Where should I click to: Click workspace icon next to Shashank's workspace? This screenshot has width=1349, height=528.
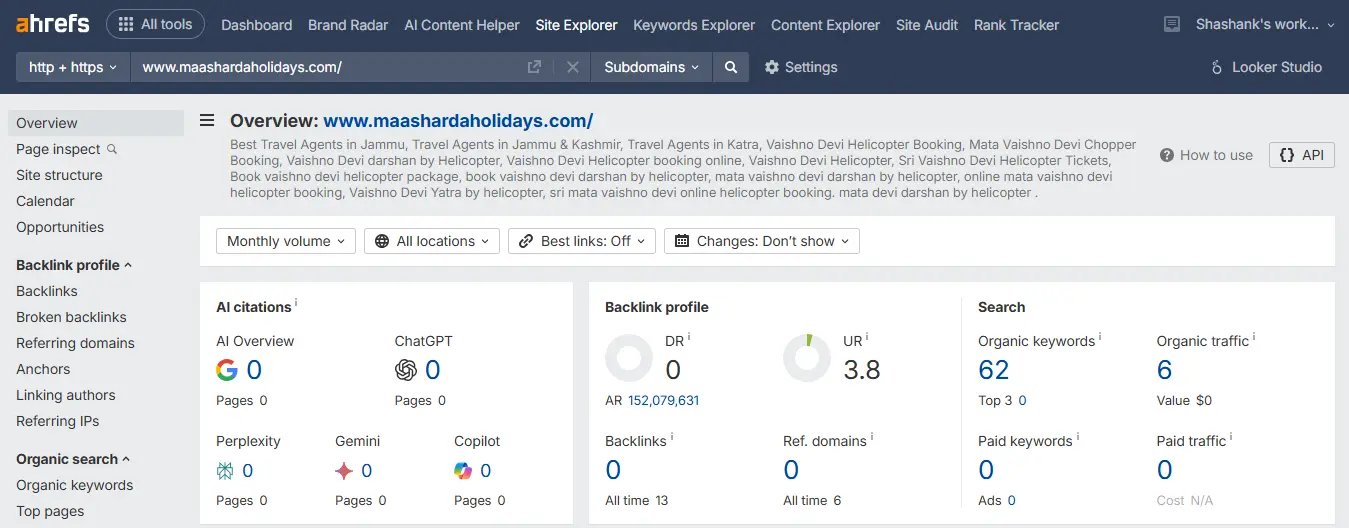point(1173,24)
